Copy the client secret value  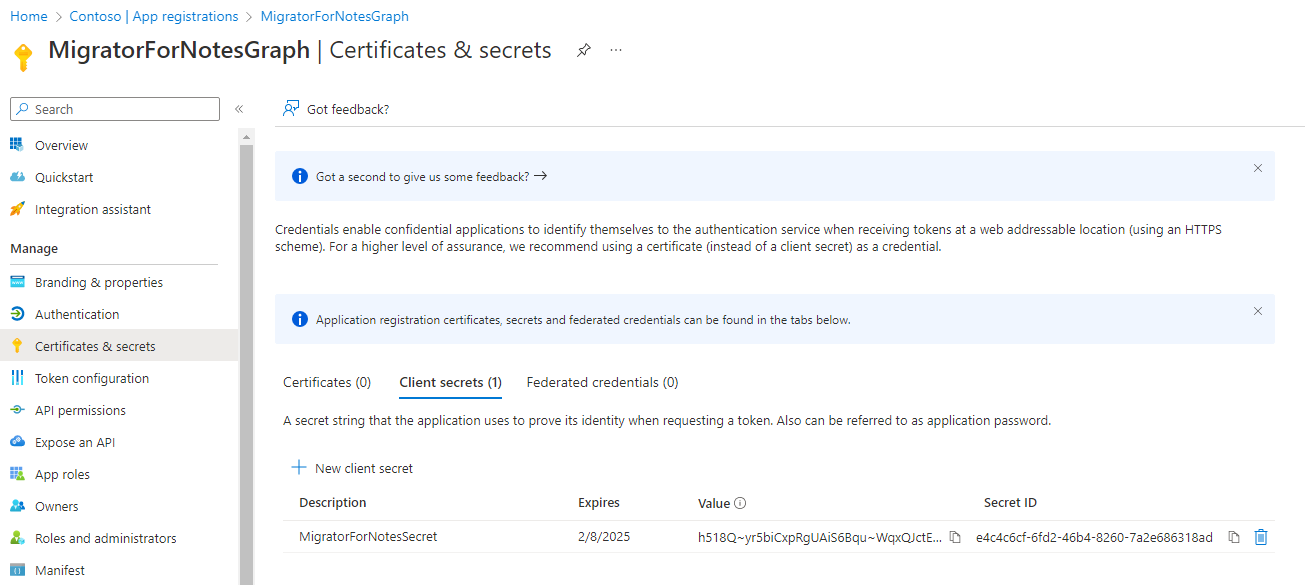[x=955, y=537]
